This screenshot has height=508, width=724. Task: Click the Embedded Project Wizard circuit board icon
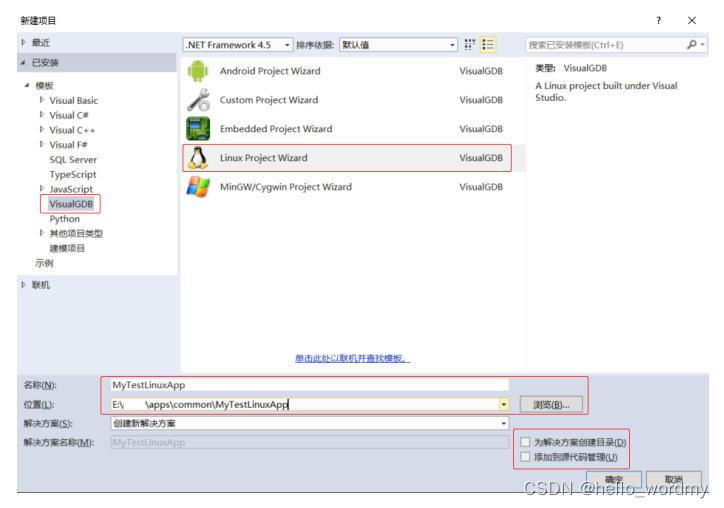click(x=198, y=129)
